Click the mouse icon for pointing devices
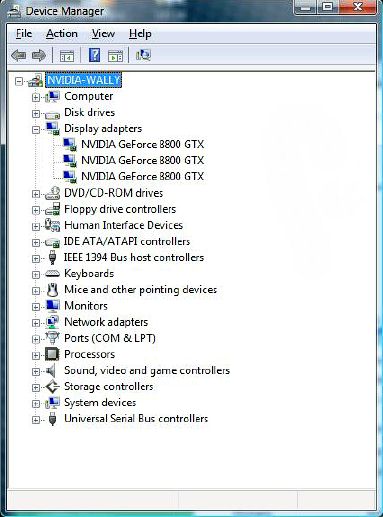 pos(52,290)
